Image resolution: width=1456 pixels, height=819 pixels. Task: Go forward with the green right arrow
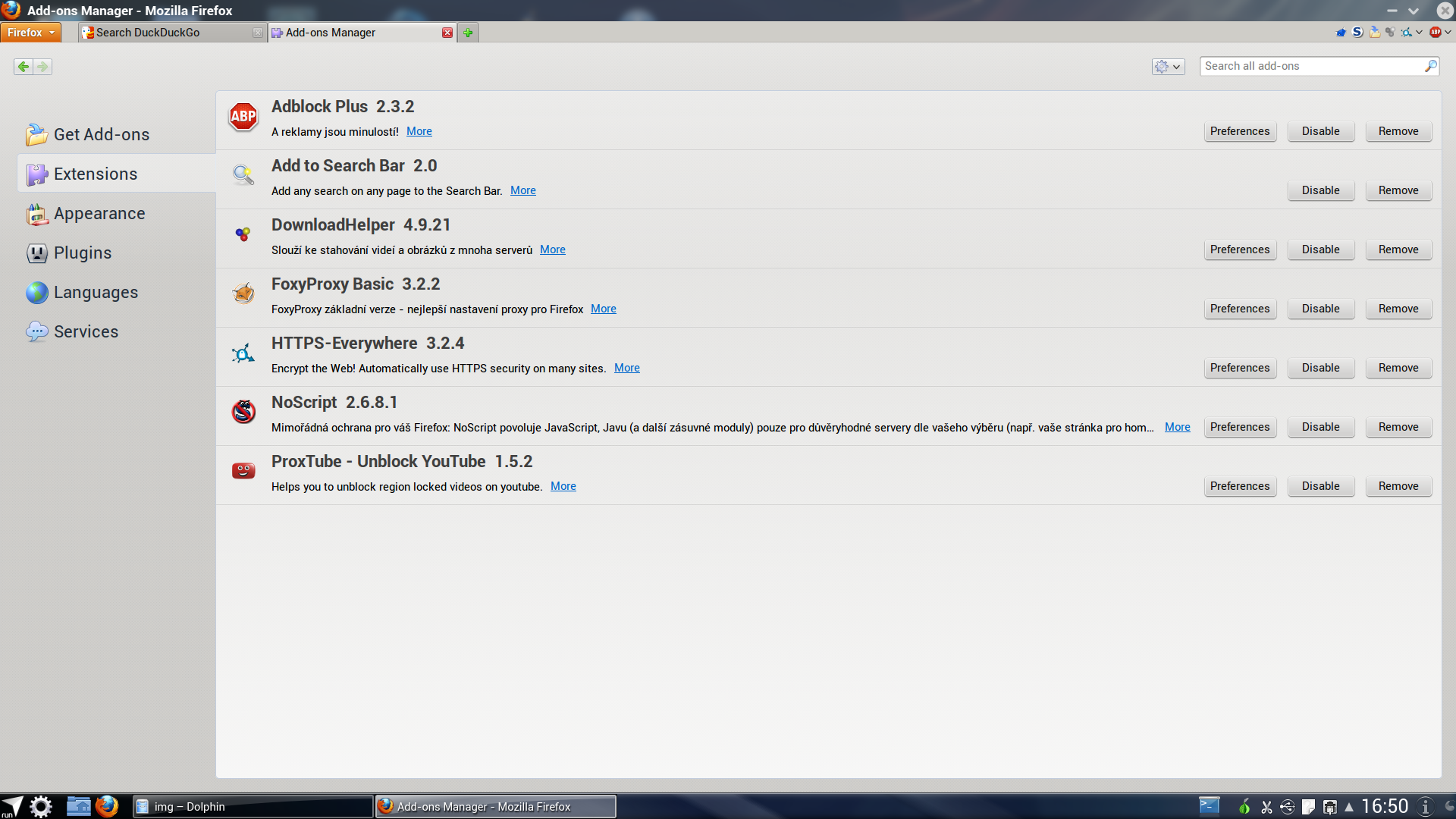pyautogui.click(x=42, y=67)
